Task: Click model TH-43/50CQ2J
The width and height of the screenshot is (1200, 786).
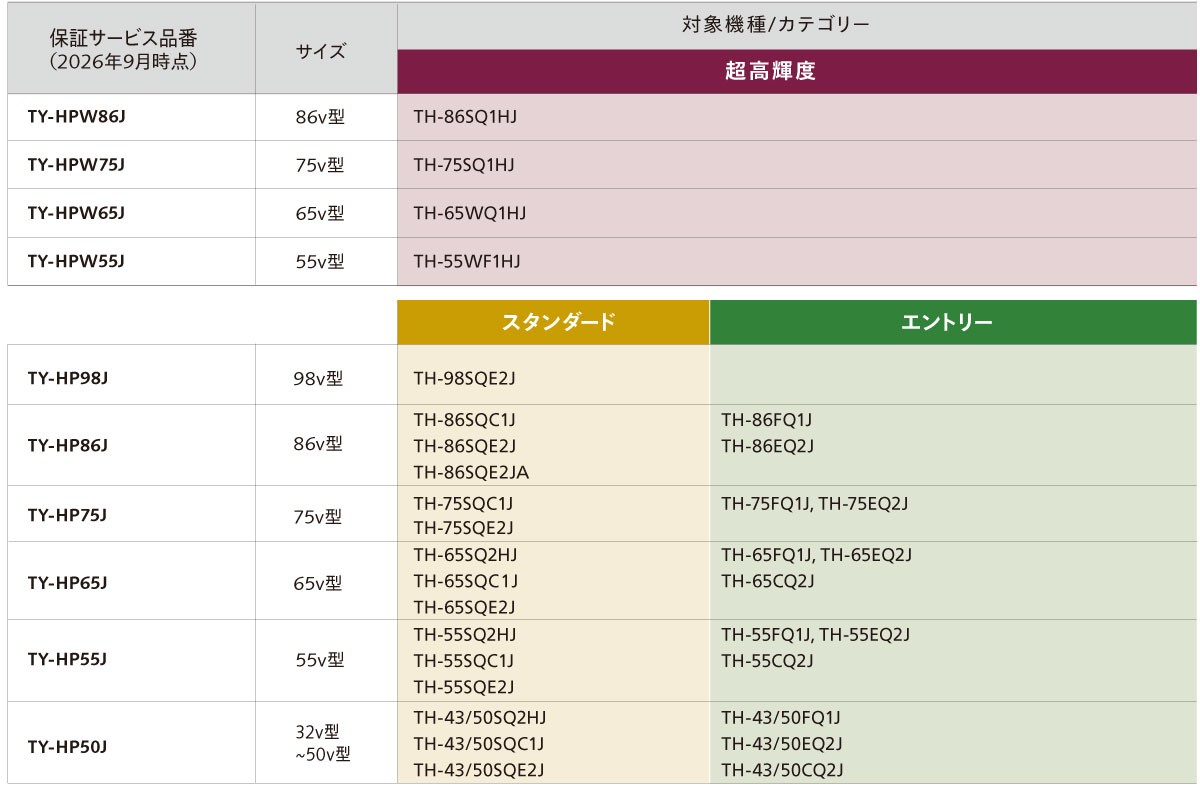Action: [783, 770]
